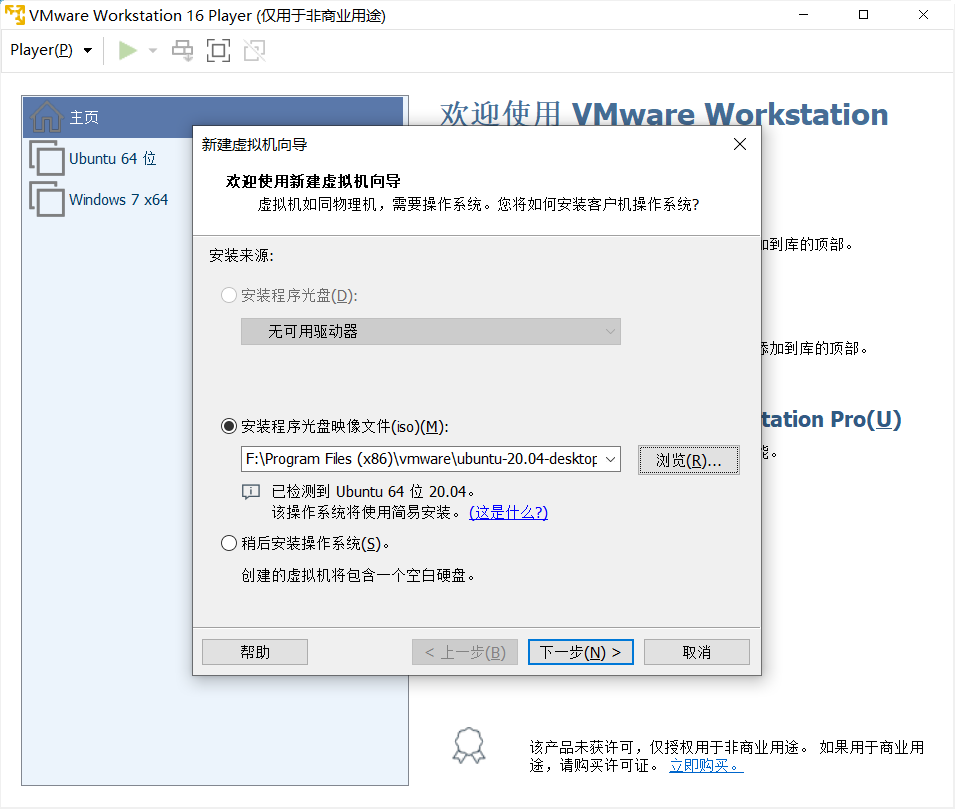955x809 pixels.
Task: Expand the ISO path dropdown arrow
Action: click(x=611, y=459)
